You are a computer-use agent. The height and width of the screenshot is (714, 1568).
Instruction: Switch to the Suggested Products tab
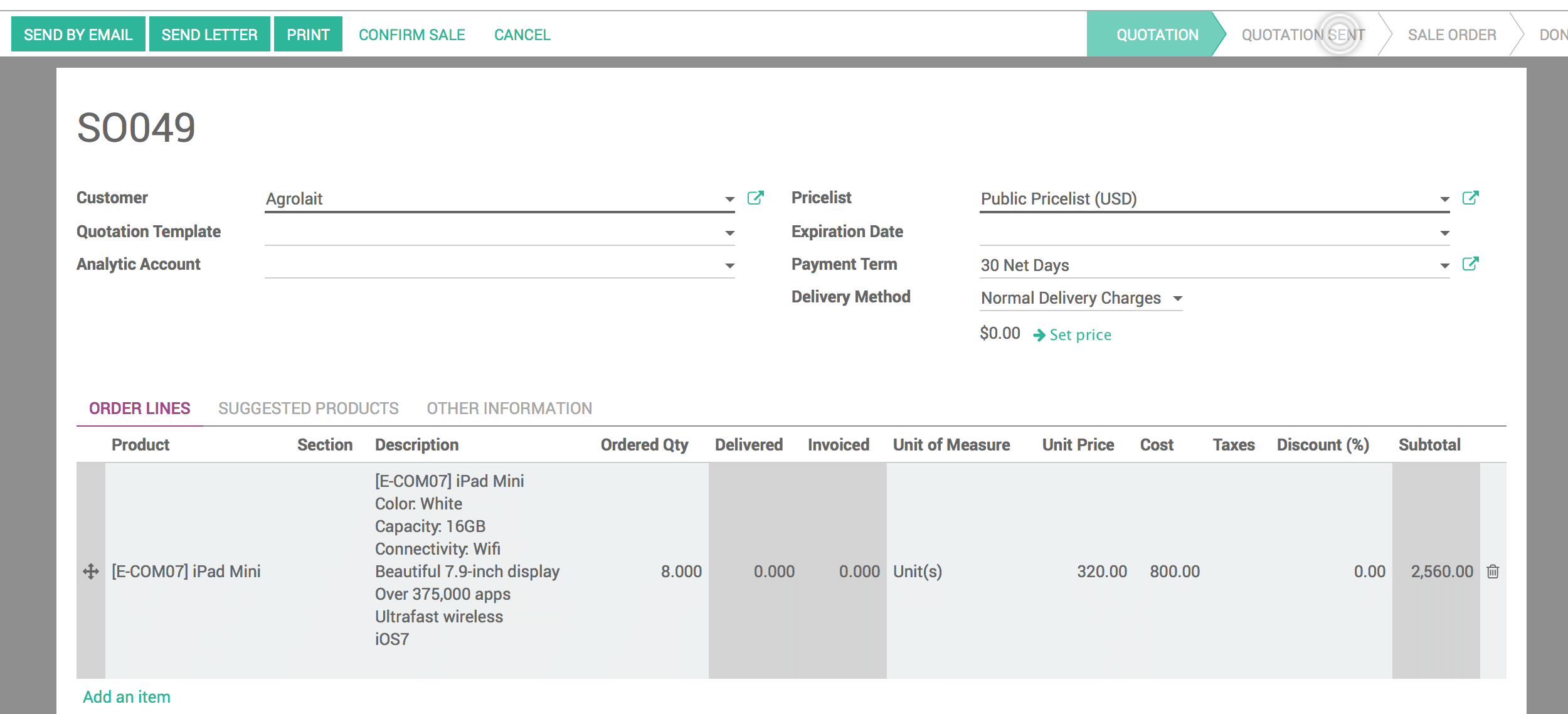pyautogui.click(x=308, y=408)
